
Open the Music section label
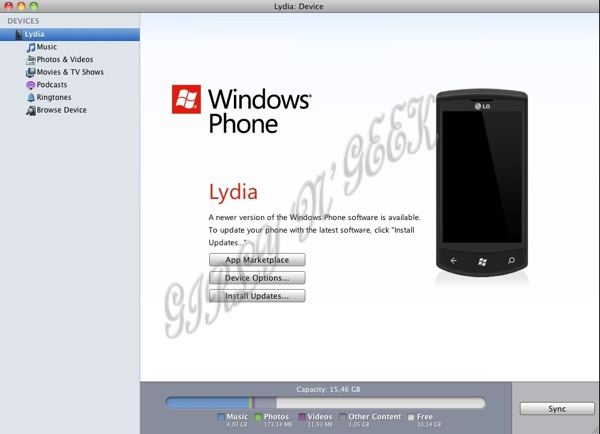[x=47, y=47]
